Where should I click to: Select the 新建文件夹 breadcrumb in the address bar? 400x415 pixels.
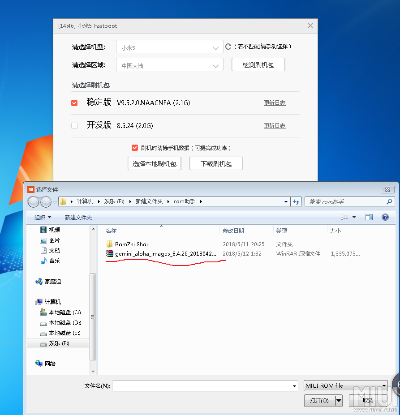(x=149, y=202)
